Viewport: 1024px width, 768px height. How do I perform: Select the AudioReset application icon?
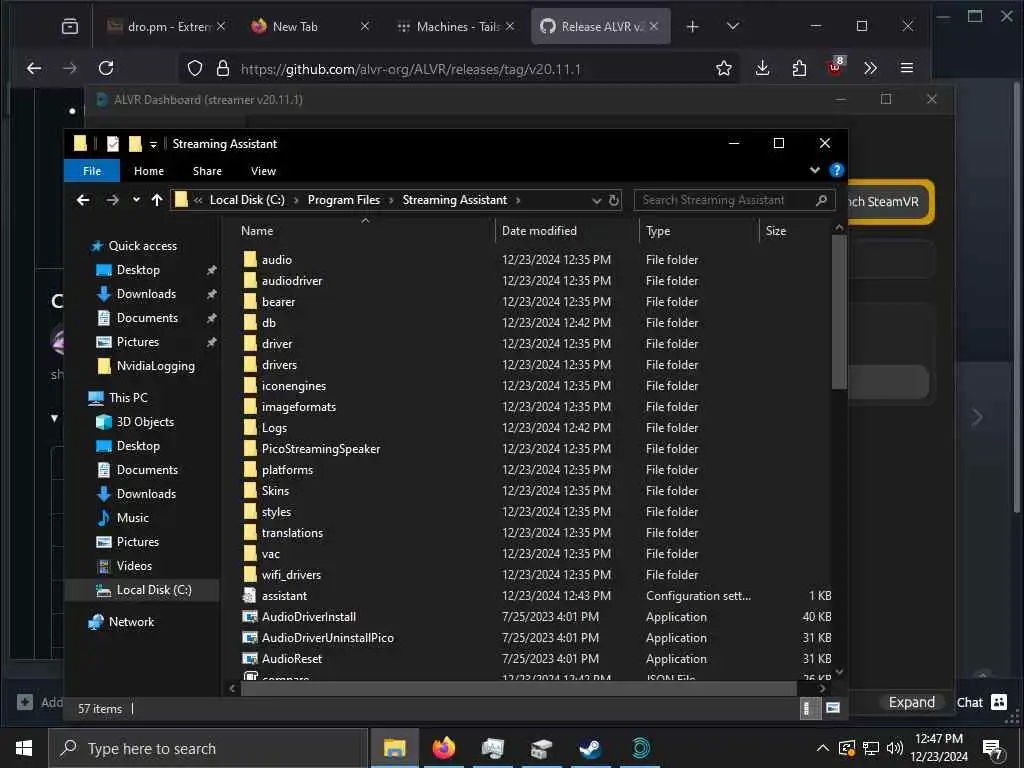(x=249, y=658)
